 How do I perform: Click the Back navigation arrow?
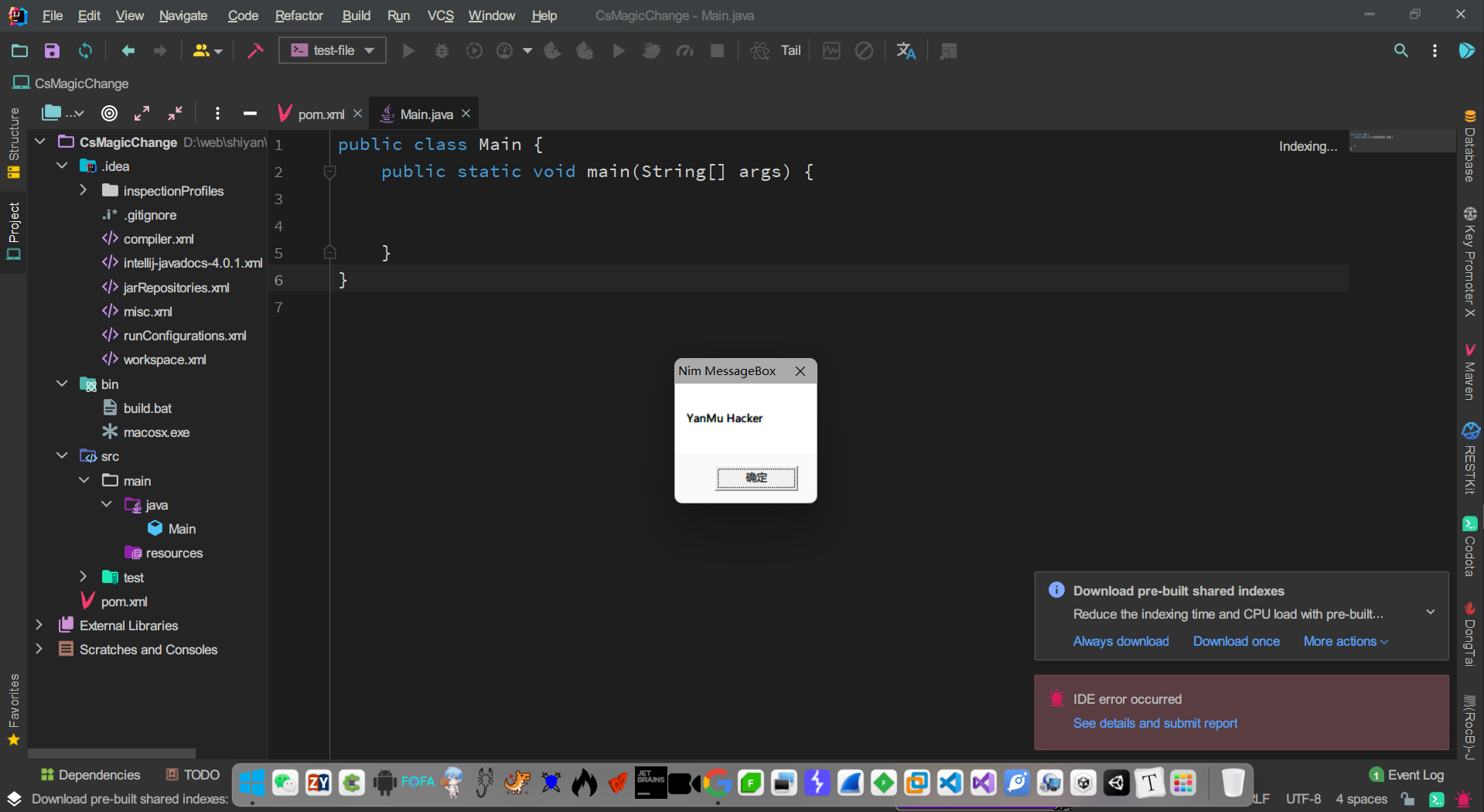coord(128,51)
